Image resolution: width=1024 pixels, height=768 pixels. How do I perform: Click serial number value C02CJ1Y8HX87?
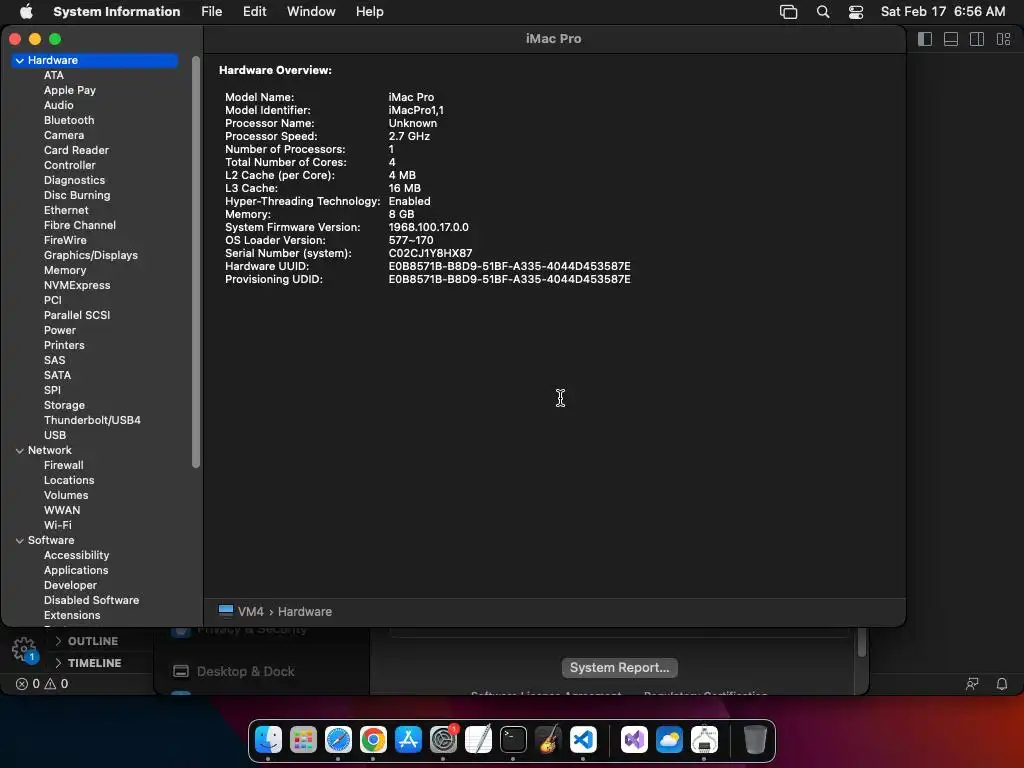click(x=430, y=253)
